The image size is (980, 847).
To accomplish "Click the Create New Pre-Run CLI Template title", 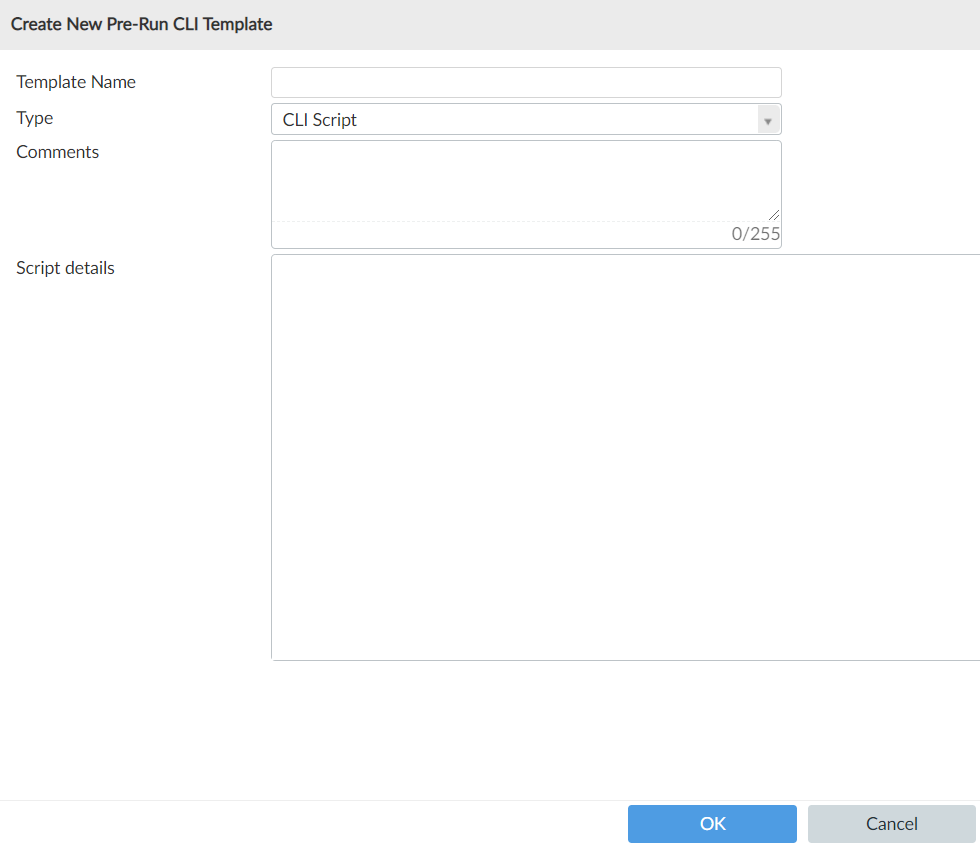I will [142, 24].
